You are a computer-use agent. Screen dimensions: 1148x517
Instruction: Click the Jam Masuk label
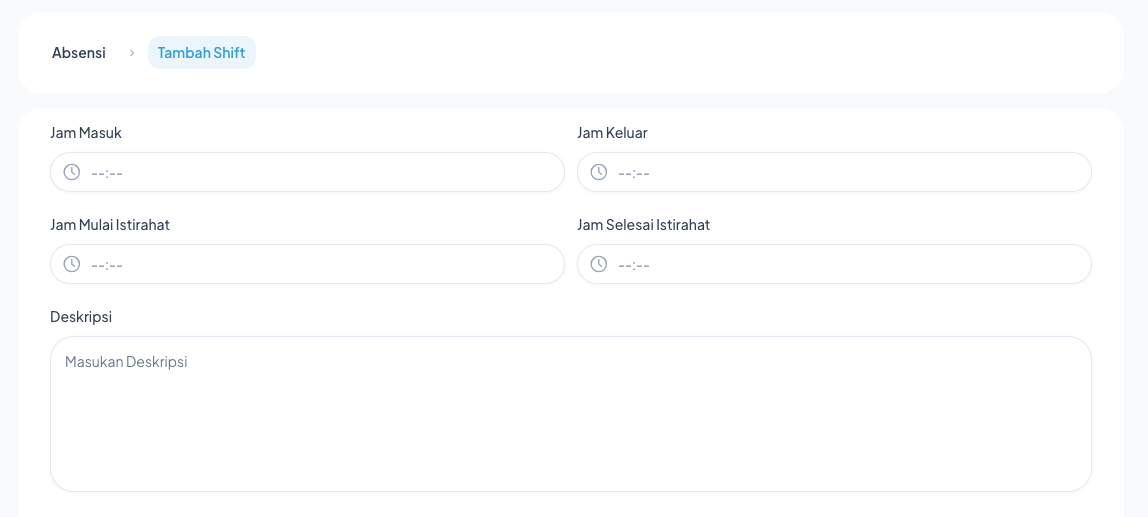pos(86,133)
